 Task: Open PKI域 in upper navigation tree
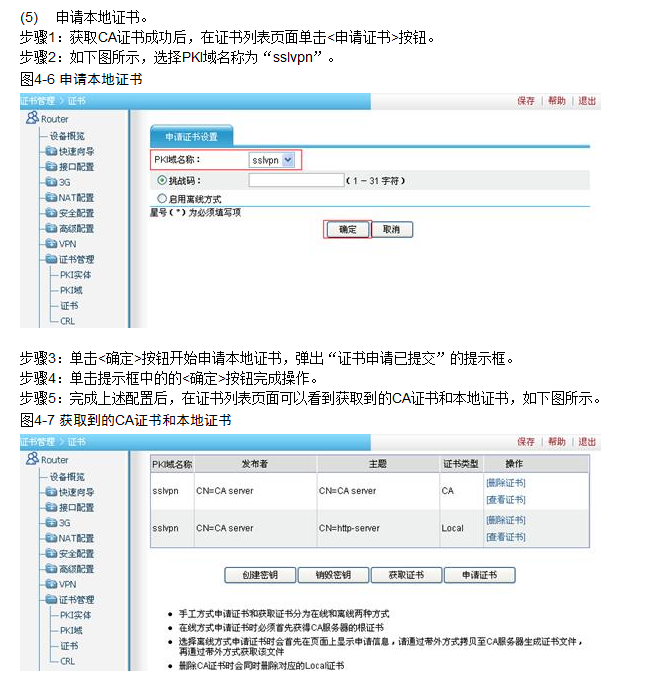(x=71, y=290)
